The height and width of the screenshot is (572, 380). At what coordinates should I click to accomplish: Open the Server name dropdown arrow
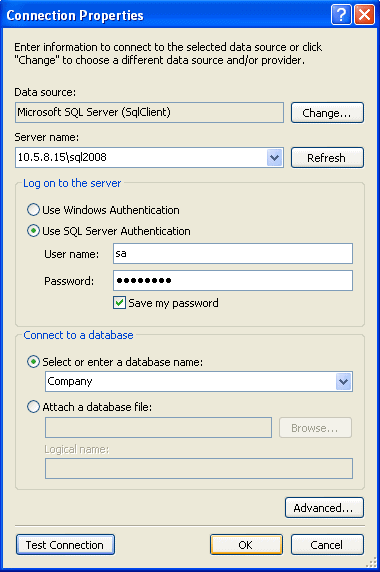tap(275, 158)
